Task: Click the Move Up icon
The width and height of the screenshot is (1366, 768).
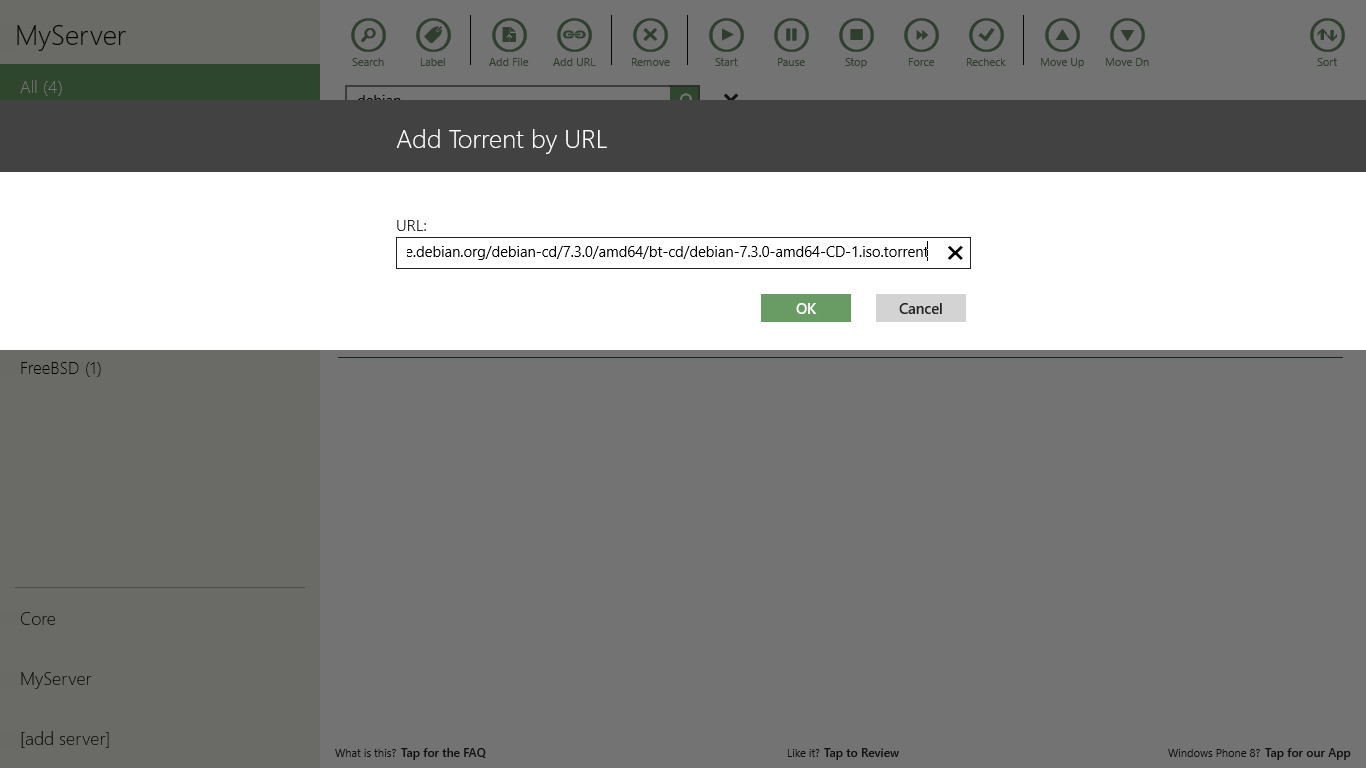Action: pos(1062,35)
